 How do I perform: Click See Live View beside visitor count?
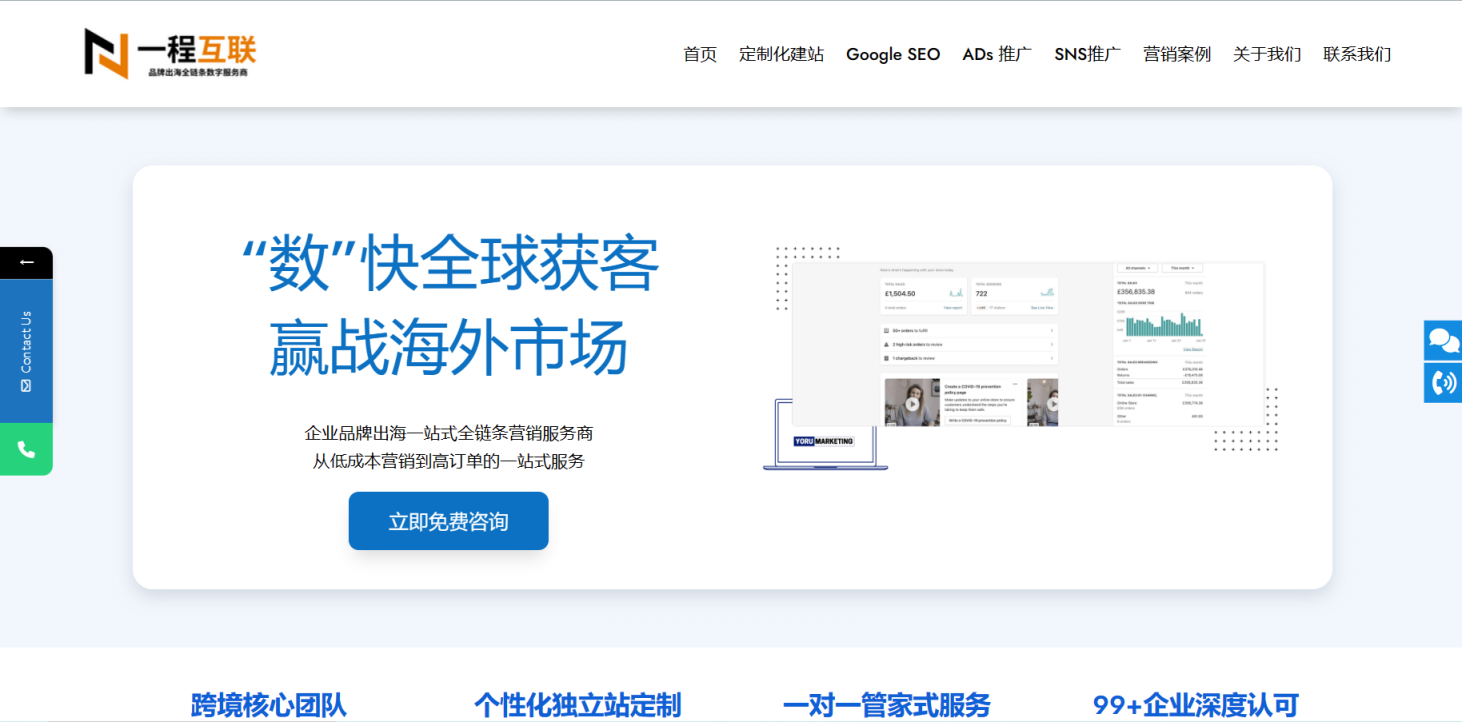click(x=1043, y=308)
